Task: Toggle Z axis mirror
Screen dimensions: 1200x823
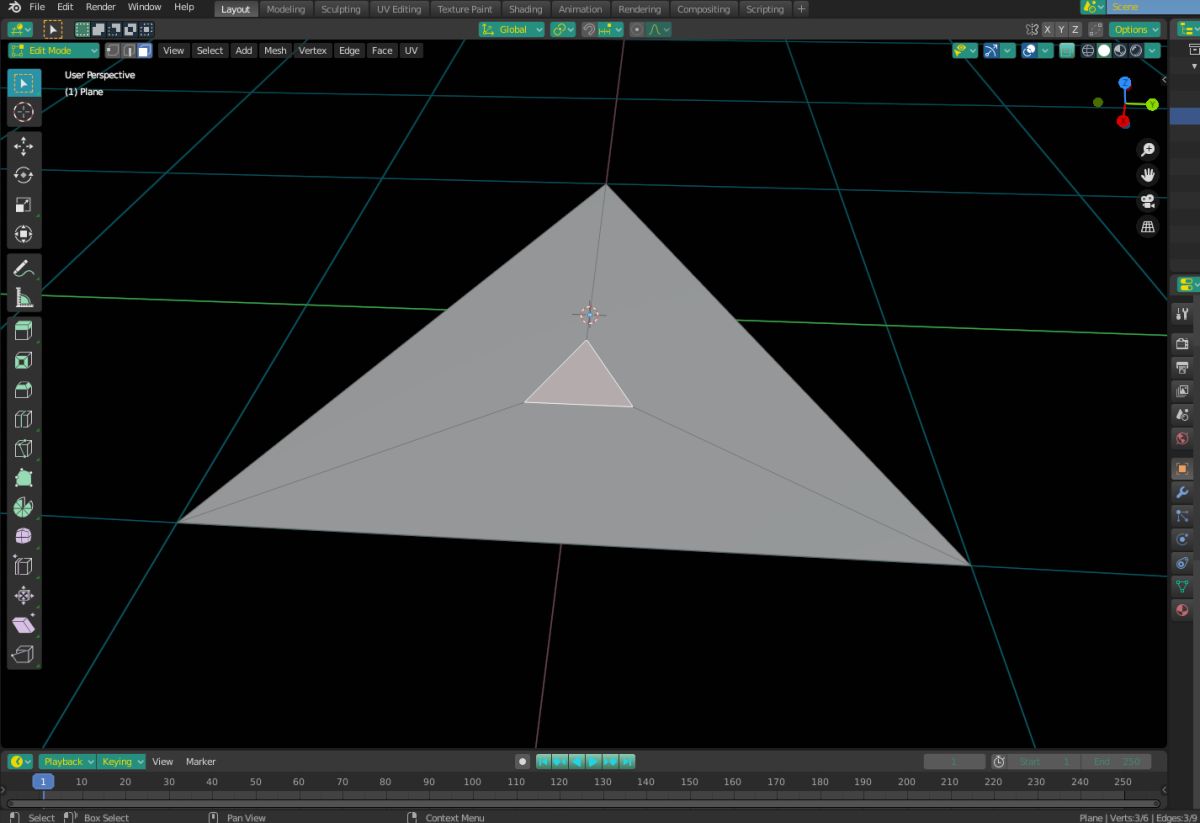Action: pos(1075,30)
